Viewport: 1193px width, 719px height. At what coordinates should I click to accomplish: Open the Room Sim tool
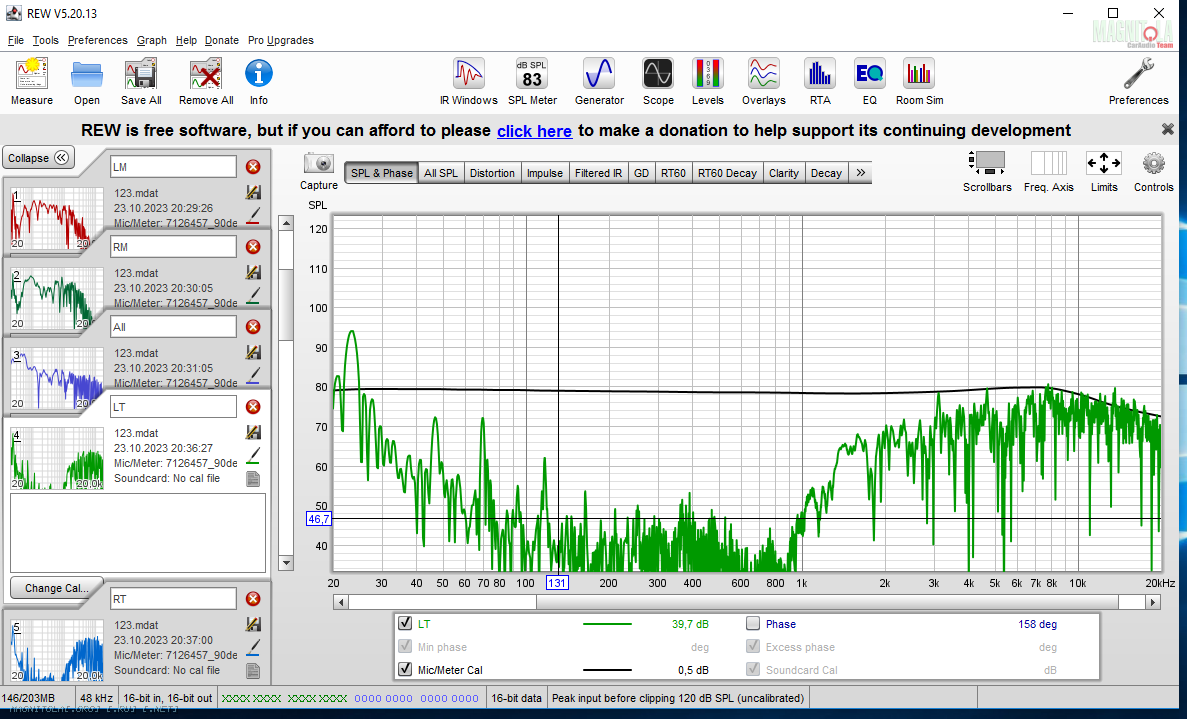(918, 74)
